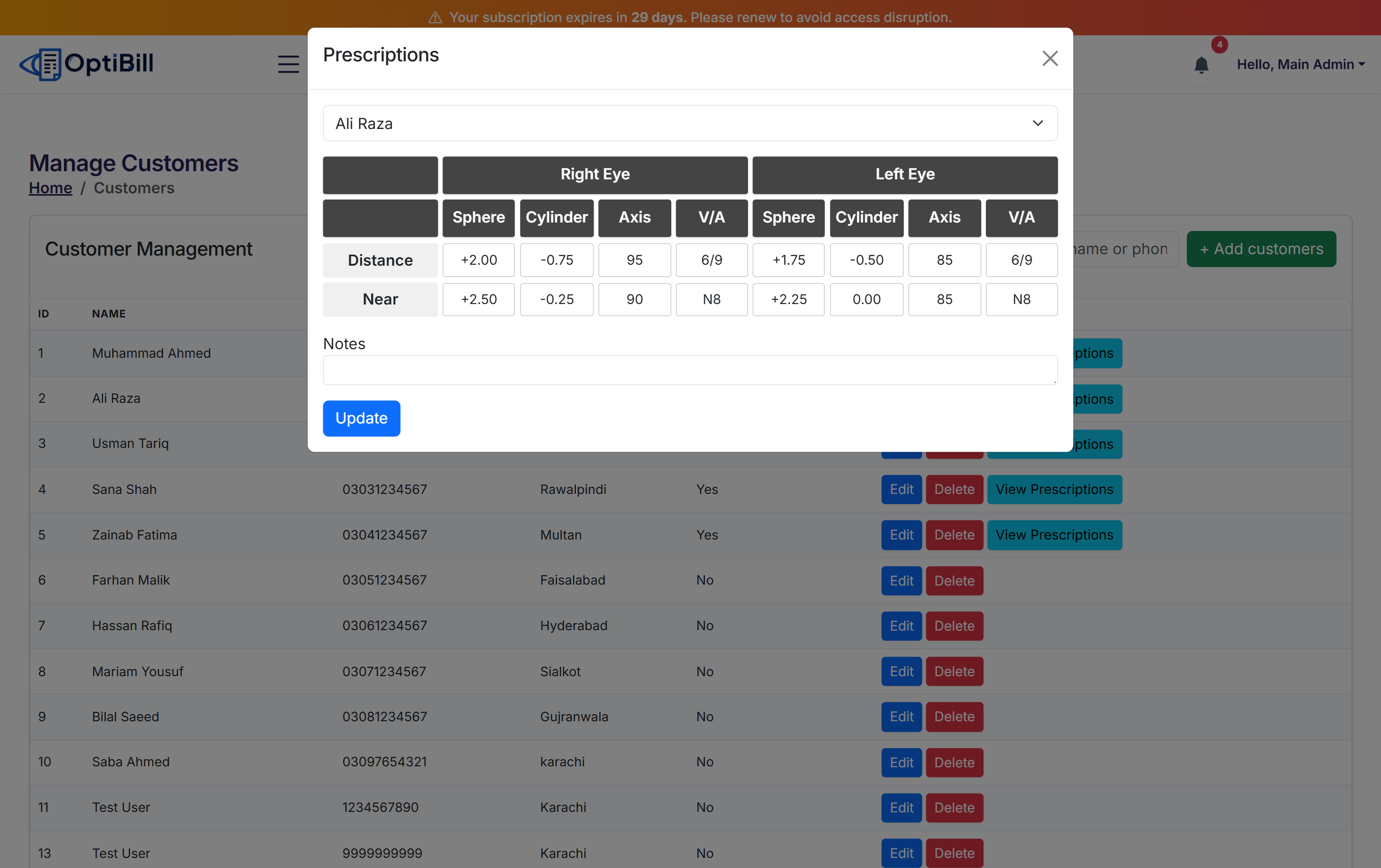Click the subscription expiry warning banner
Screen dimensions: 1381x868
click(x=690, y=17)
